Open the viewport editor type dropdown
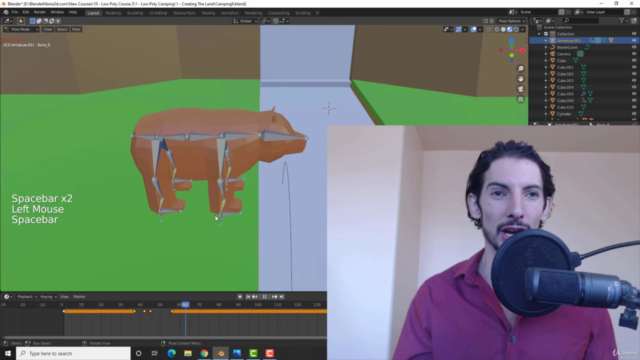640x360 pixels. 8,21
